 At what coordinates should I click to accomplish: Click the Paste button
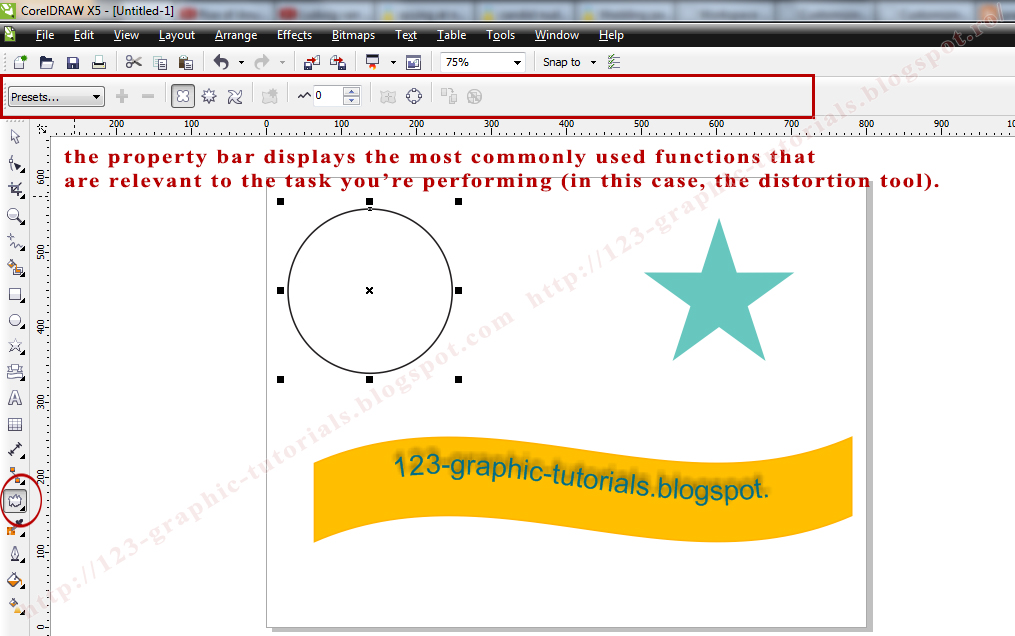tap(185, 61)
